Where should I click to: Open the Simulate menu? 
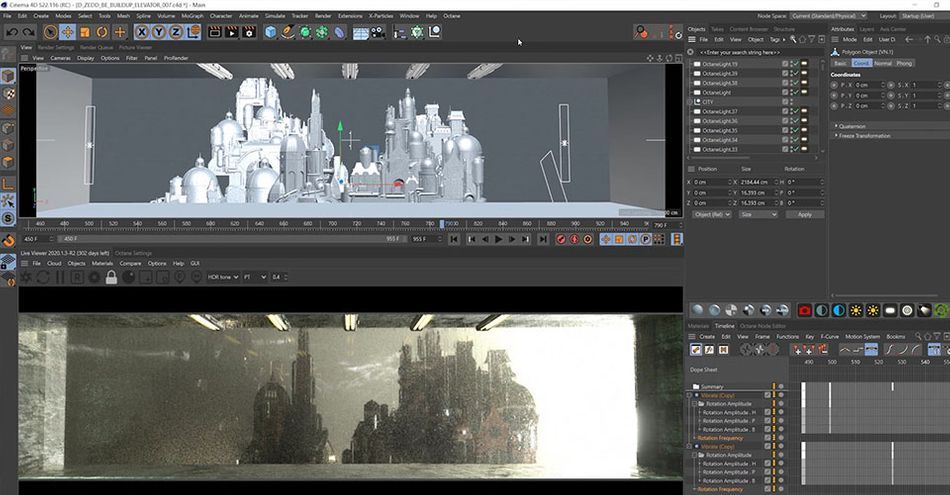coord(274,16)
